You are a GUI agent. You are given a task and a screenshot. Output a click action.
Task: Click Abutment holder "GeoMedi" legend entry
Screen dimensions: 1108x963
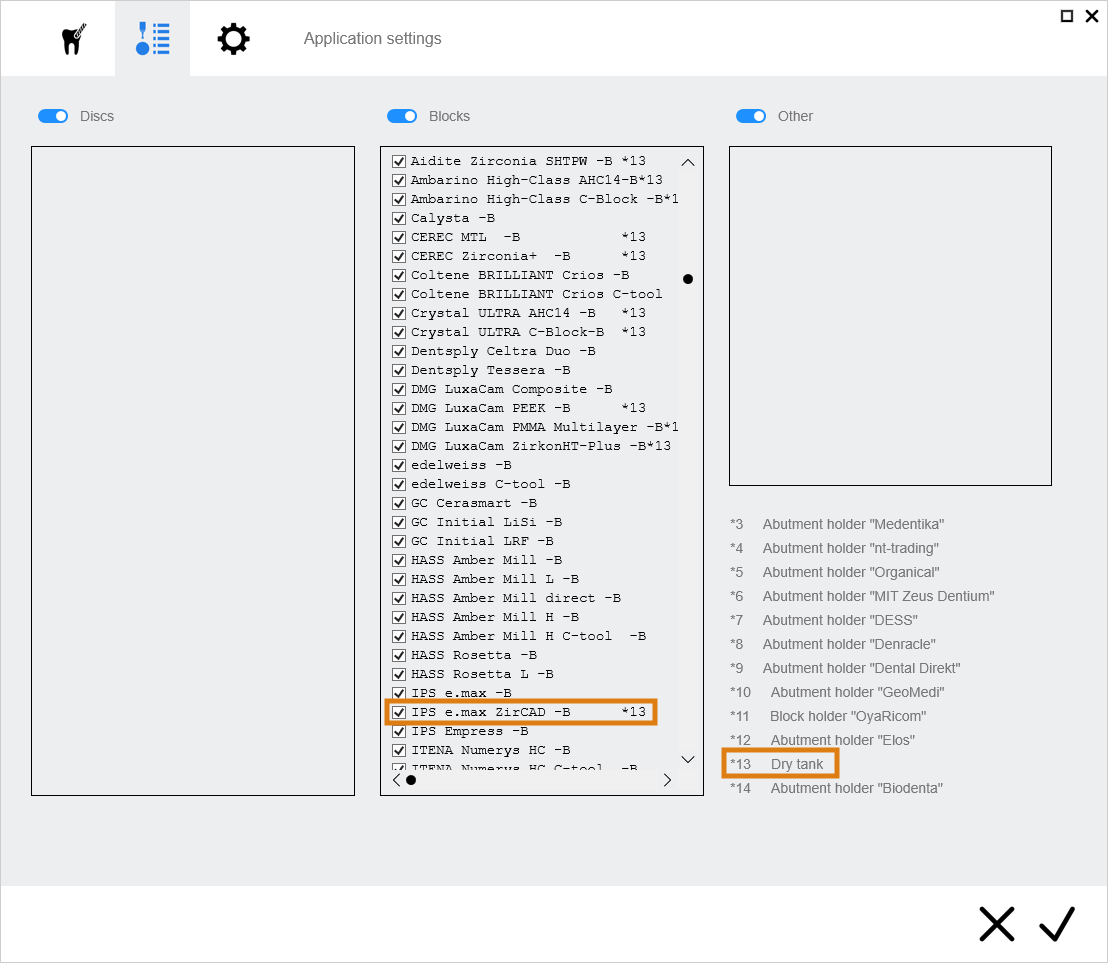pyautogui.click(x=857, y=692)
